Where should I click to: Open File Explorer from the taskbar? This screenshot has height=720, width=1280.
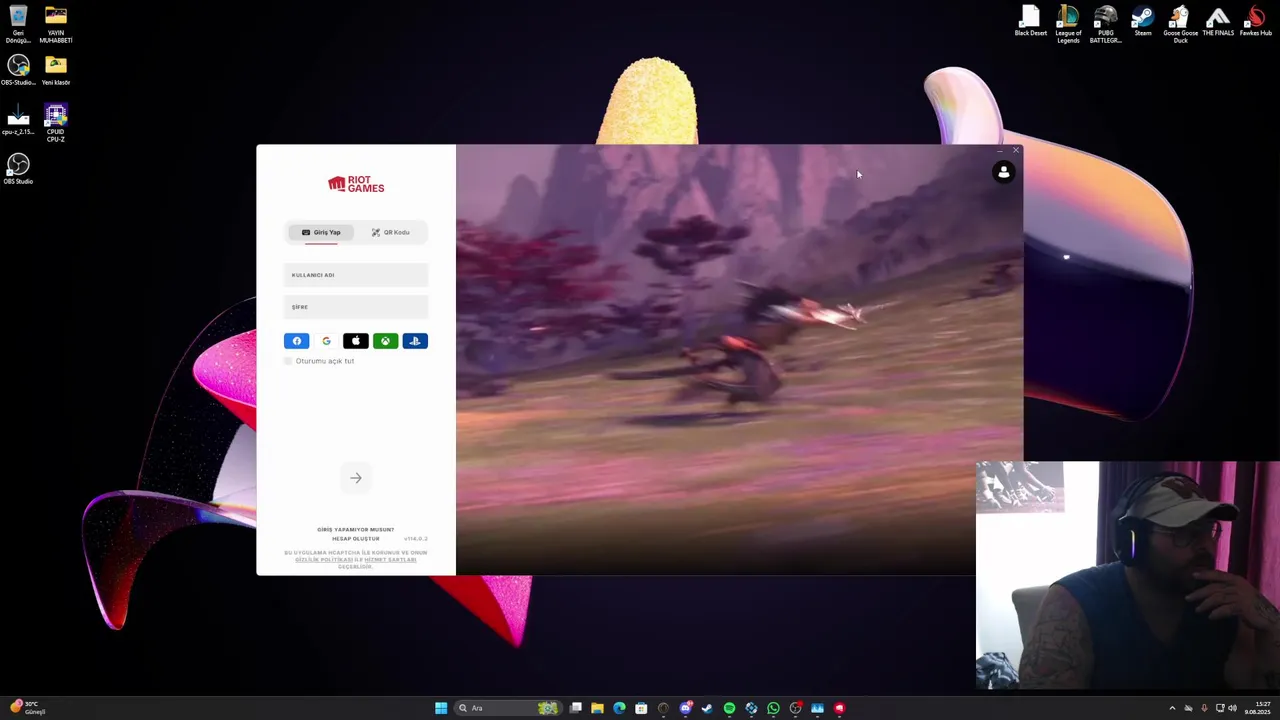pos(597,708)
